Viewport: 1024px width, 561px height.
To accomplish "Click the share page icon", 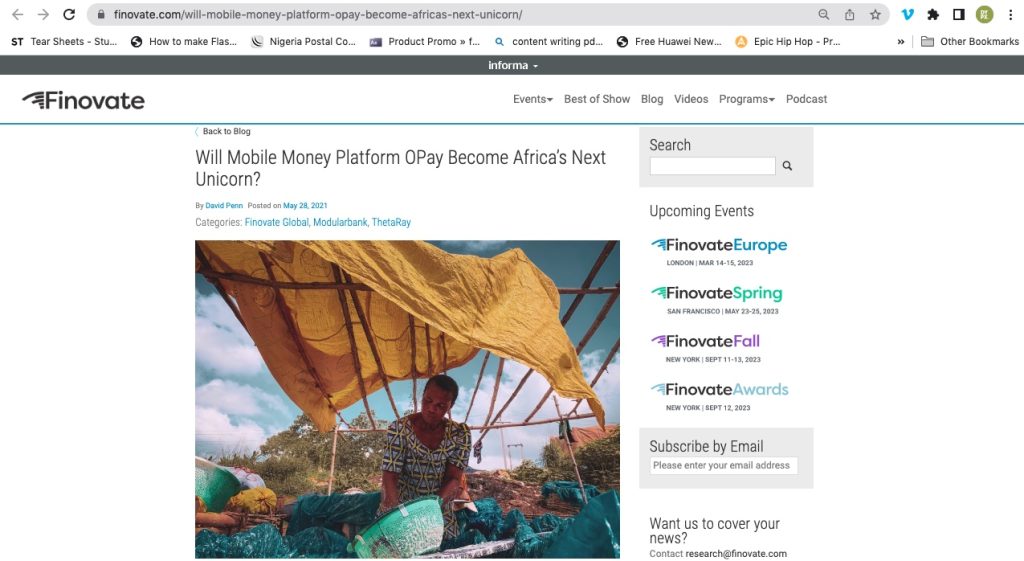I will (x=850, y=14).
